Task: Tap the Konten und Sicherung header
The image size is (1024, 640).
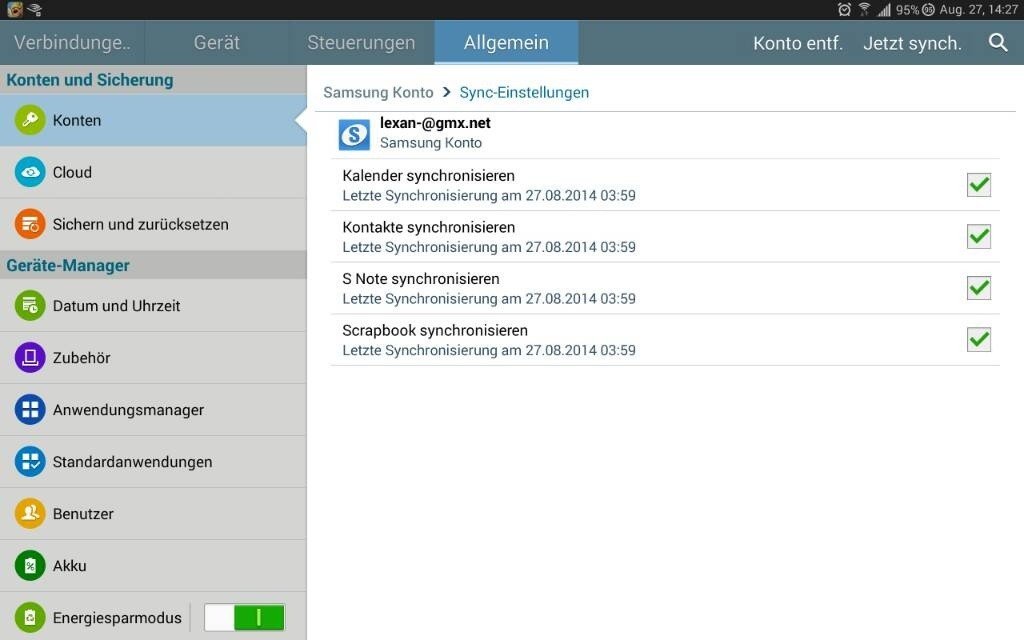Action: pyautogui.click(x=89, y=80)
